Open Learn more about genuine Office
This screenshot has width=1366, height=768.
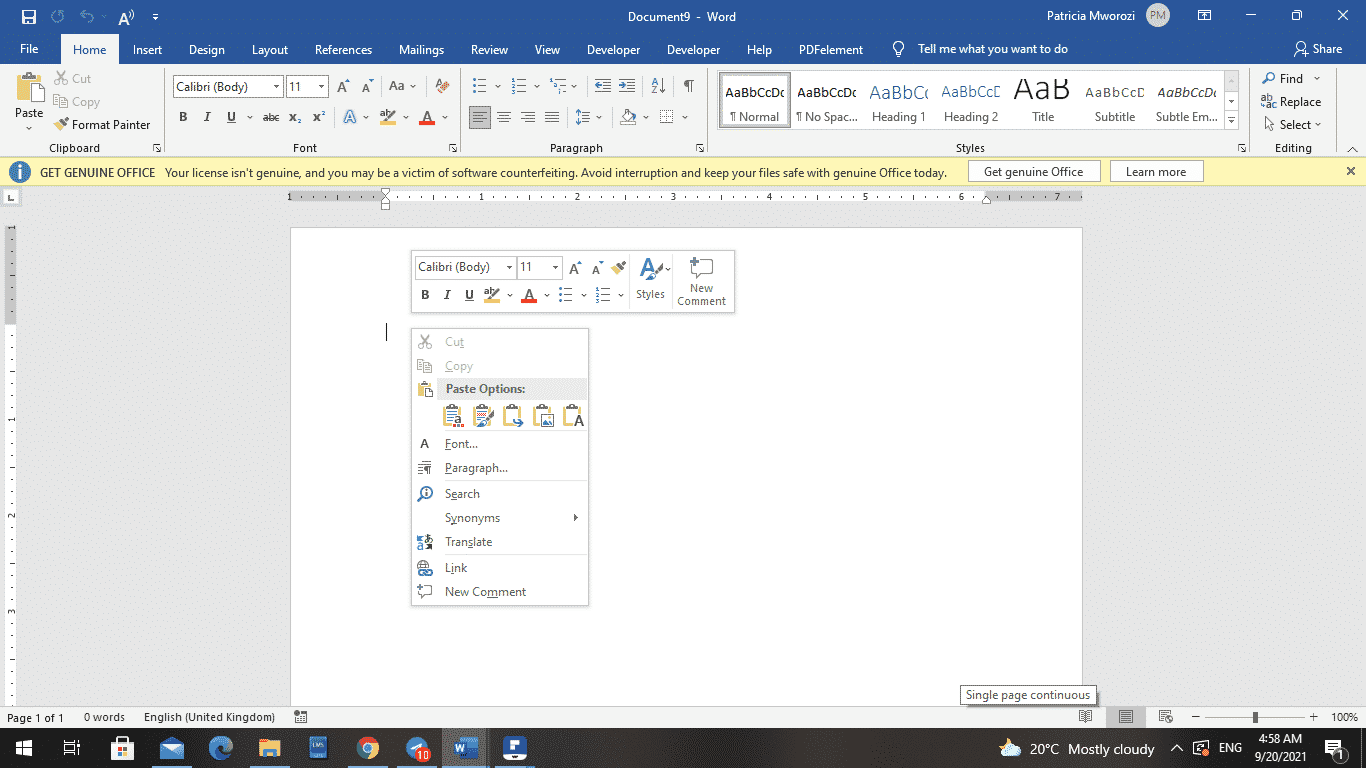1156,171
